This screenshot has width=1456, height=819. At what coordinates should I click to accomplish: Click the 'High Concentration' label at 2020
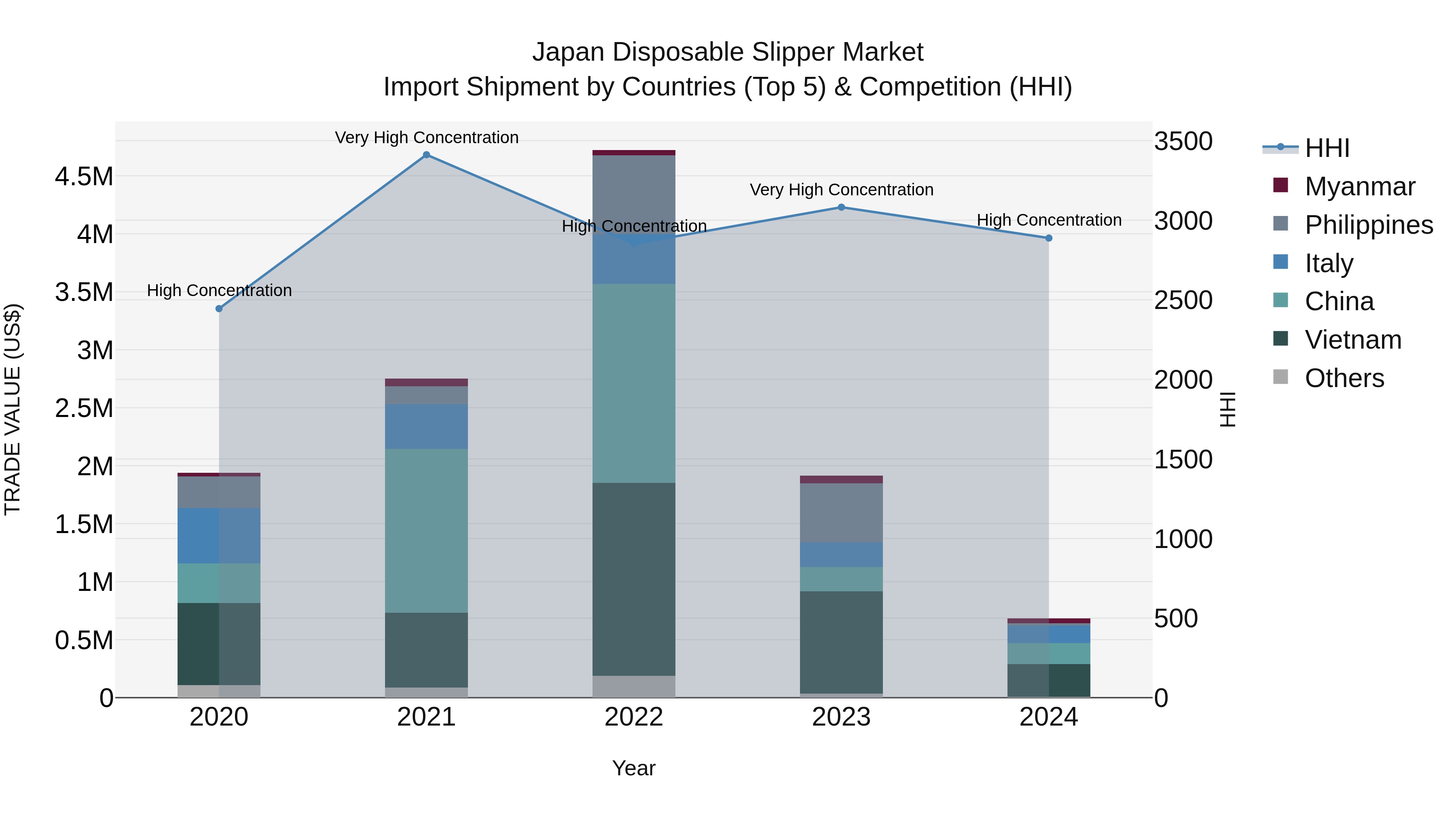coord(219,290)
